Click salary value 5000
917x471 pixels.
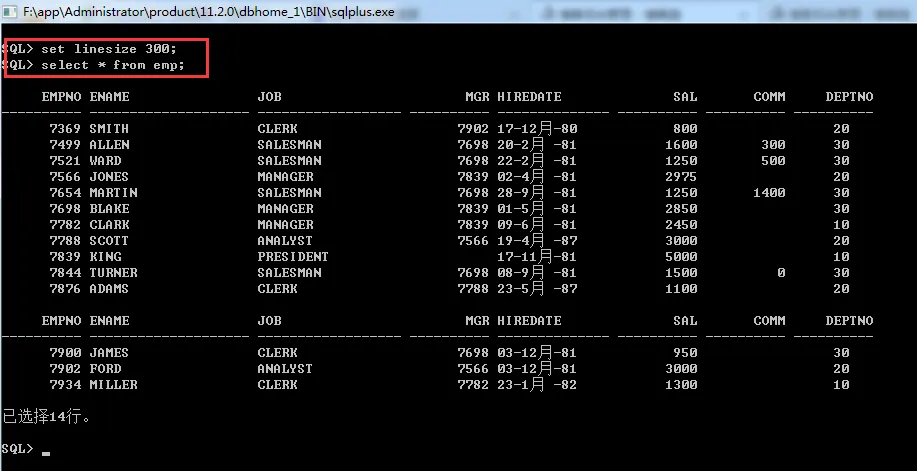681,256
